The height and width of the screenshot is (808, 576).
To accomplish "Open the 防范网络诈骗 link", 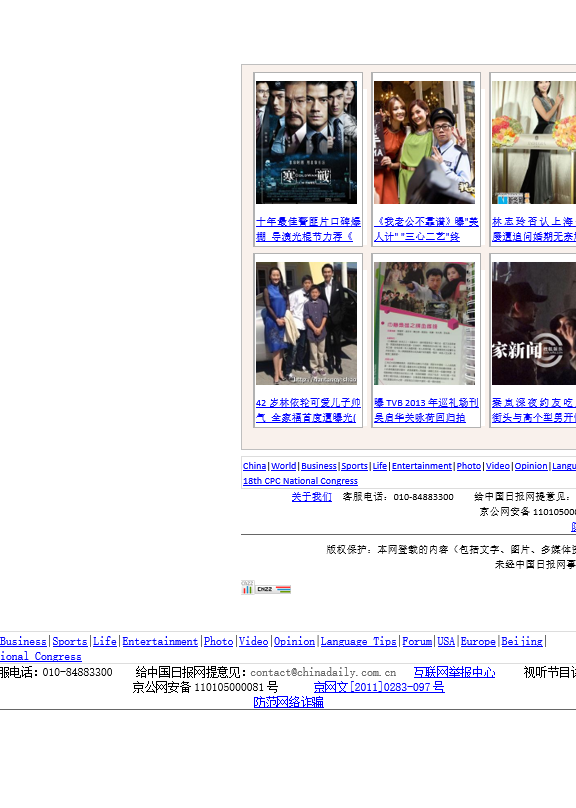I will point(289,702).
